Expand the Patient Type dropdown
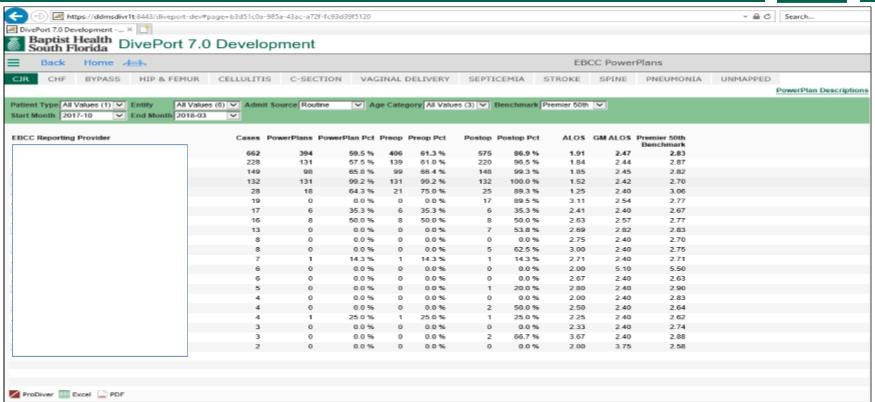The image size is (875, 402). pos(94,105)
